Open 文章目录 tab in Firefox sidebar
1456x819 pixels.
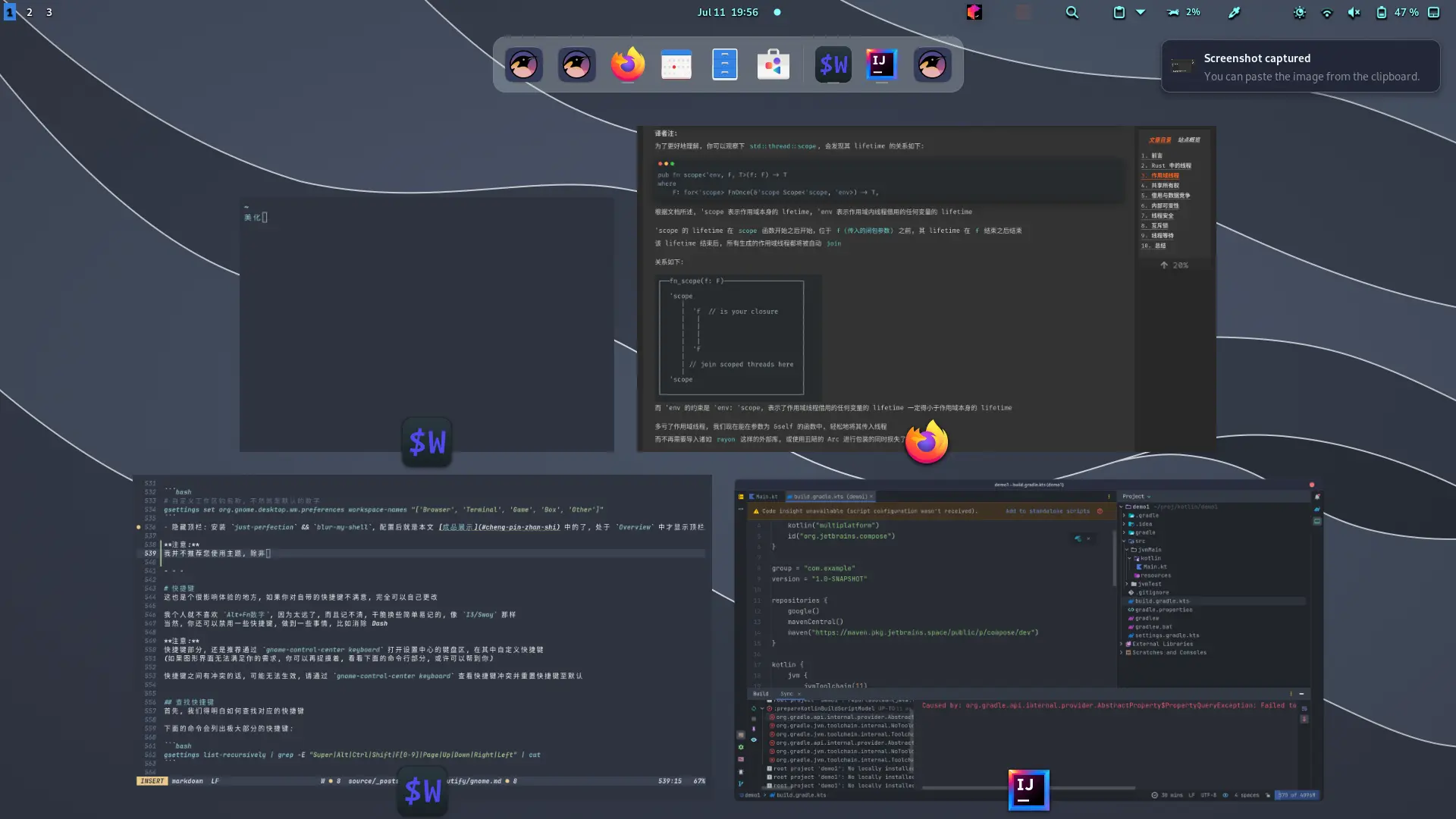pos(1159,140)
